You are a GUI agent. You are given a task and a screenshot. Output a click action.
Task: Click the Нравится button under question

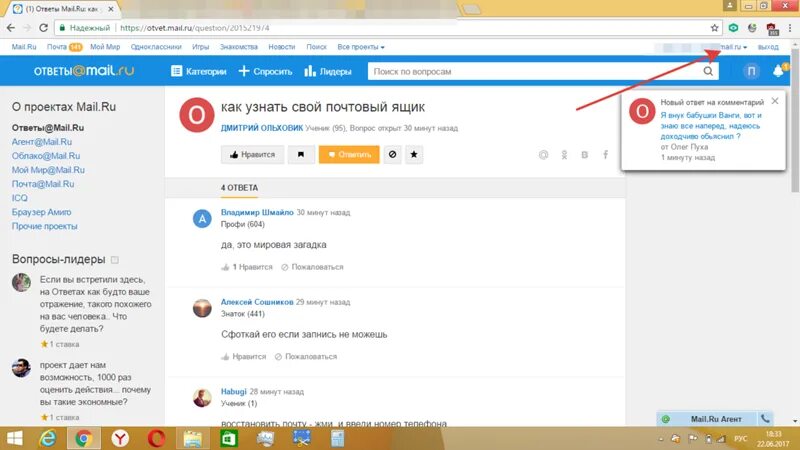(252, 155)
